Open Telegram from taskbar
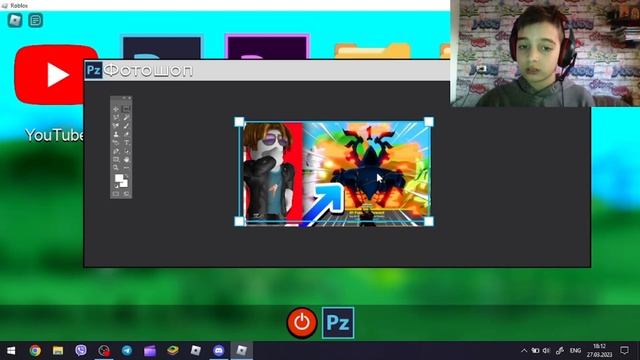 pos(127,351)
